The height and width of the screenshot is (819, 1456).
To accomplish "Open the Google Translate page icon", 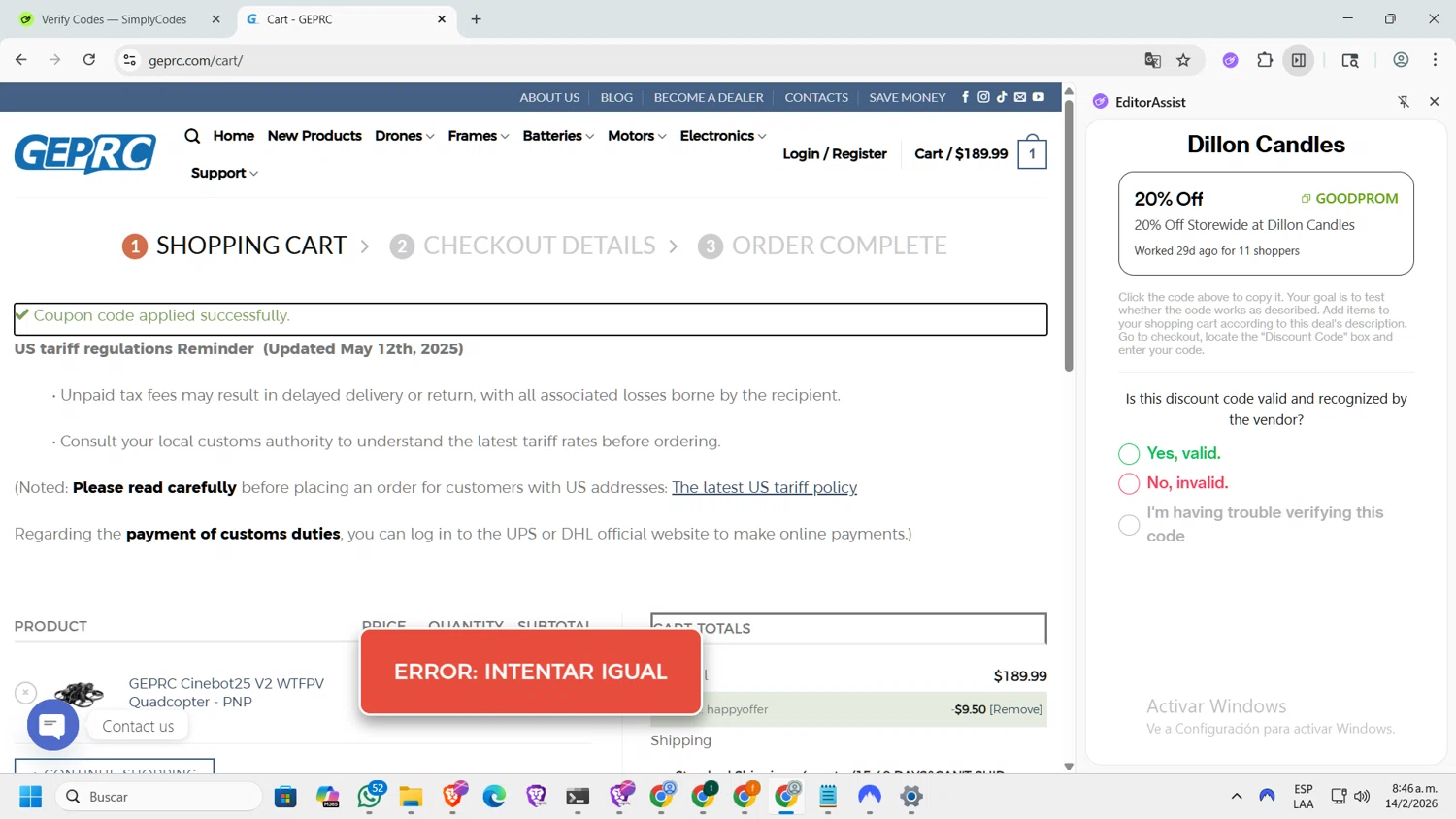I will point(1152,60).
